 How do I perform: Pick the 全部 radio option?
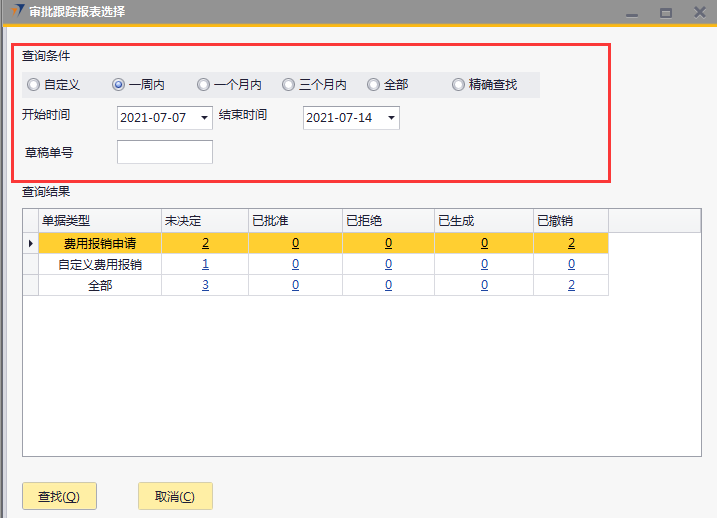374,85
